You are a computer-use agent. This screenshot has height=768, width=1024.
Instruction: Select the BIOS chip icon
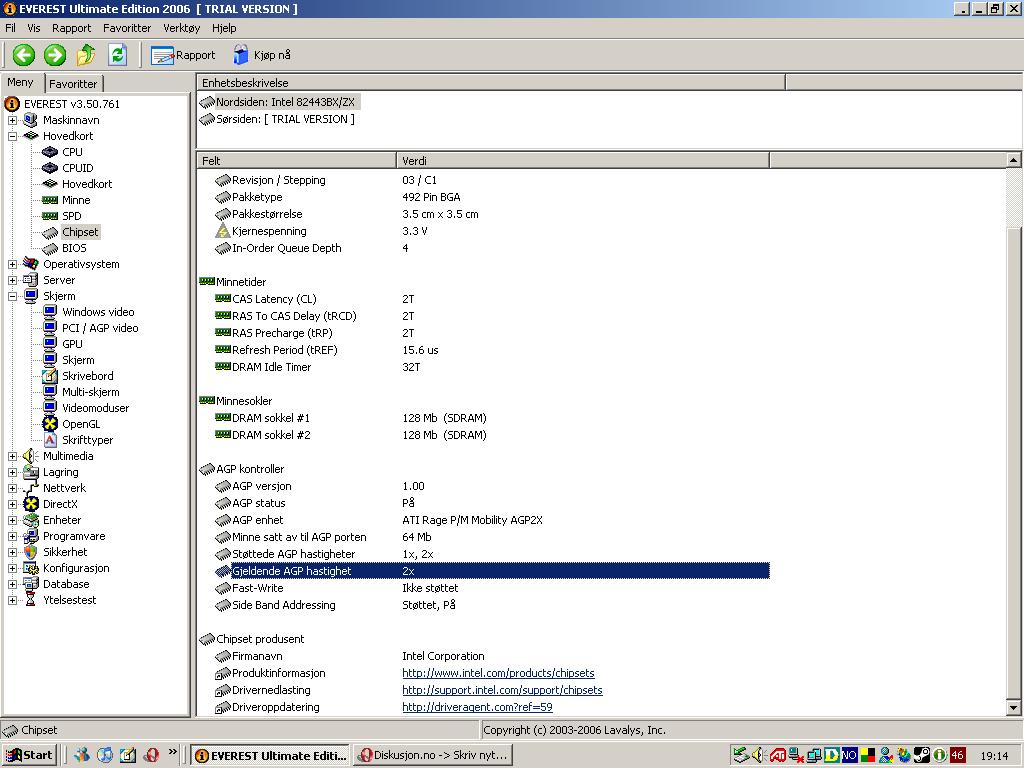[50, 248]
